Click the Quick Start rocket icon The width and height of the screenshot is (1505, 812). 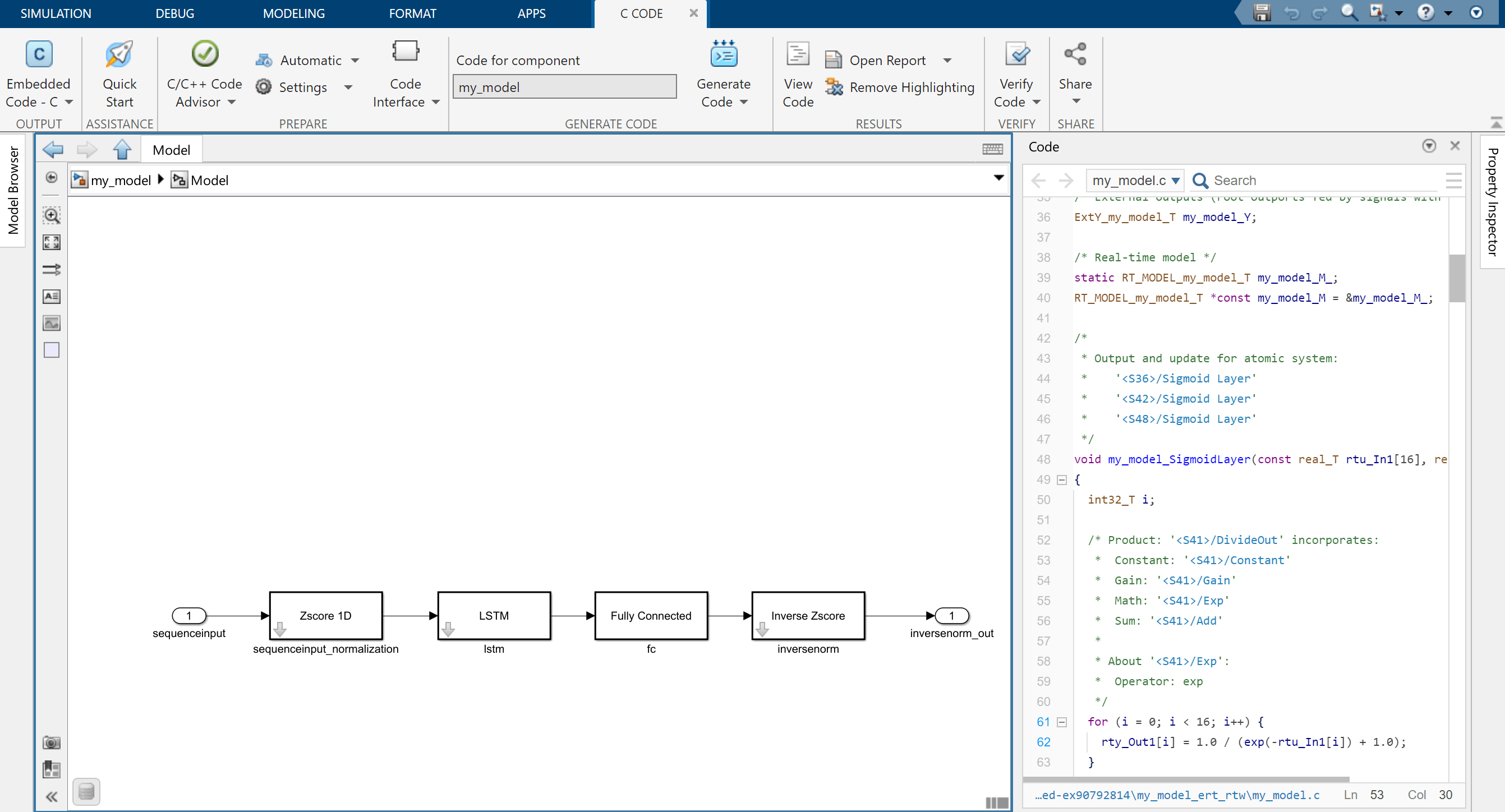(x=119, y=55)
